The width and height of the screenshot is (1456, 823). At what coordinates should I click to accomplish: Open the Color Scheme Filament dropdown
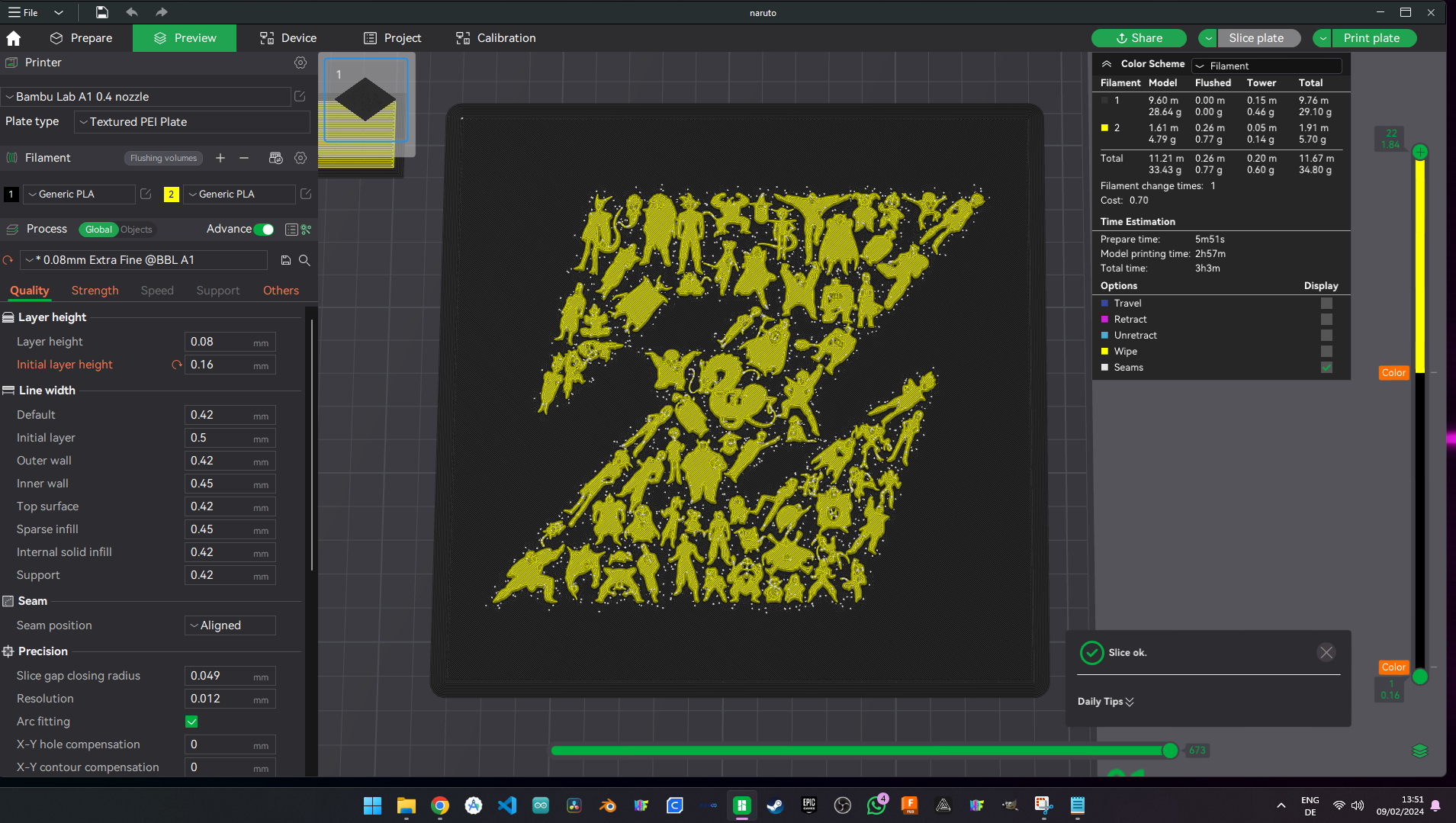[1267, 66]
